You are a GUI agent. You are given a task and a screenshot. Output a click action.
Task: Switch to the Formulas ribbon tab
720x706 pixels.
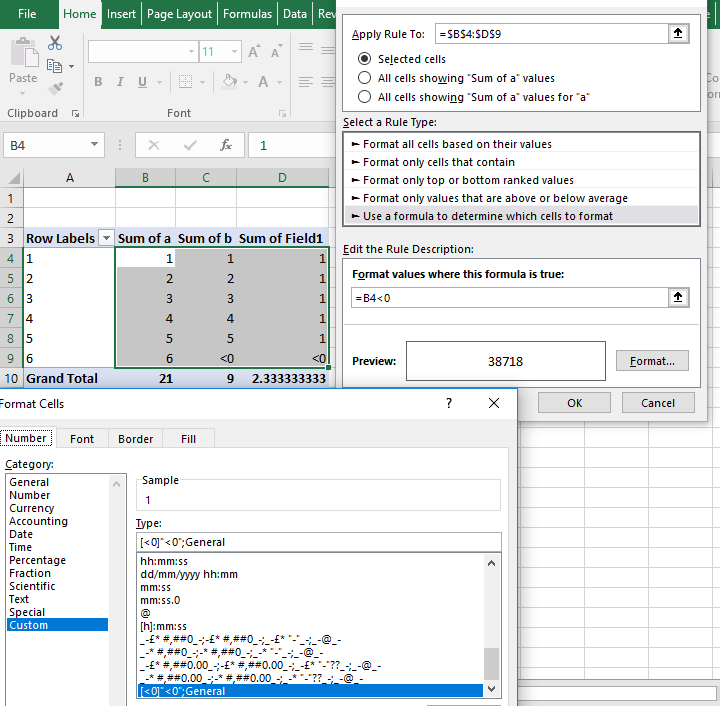click(247, 14)
